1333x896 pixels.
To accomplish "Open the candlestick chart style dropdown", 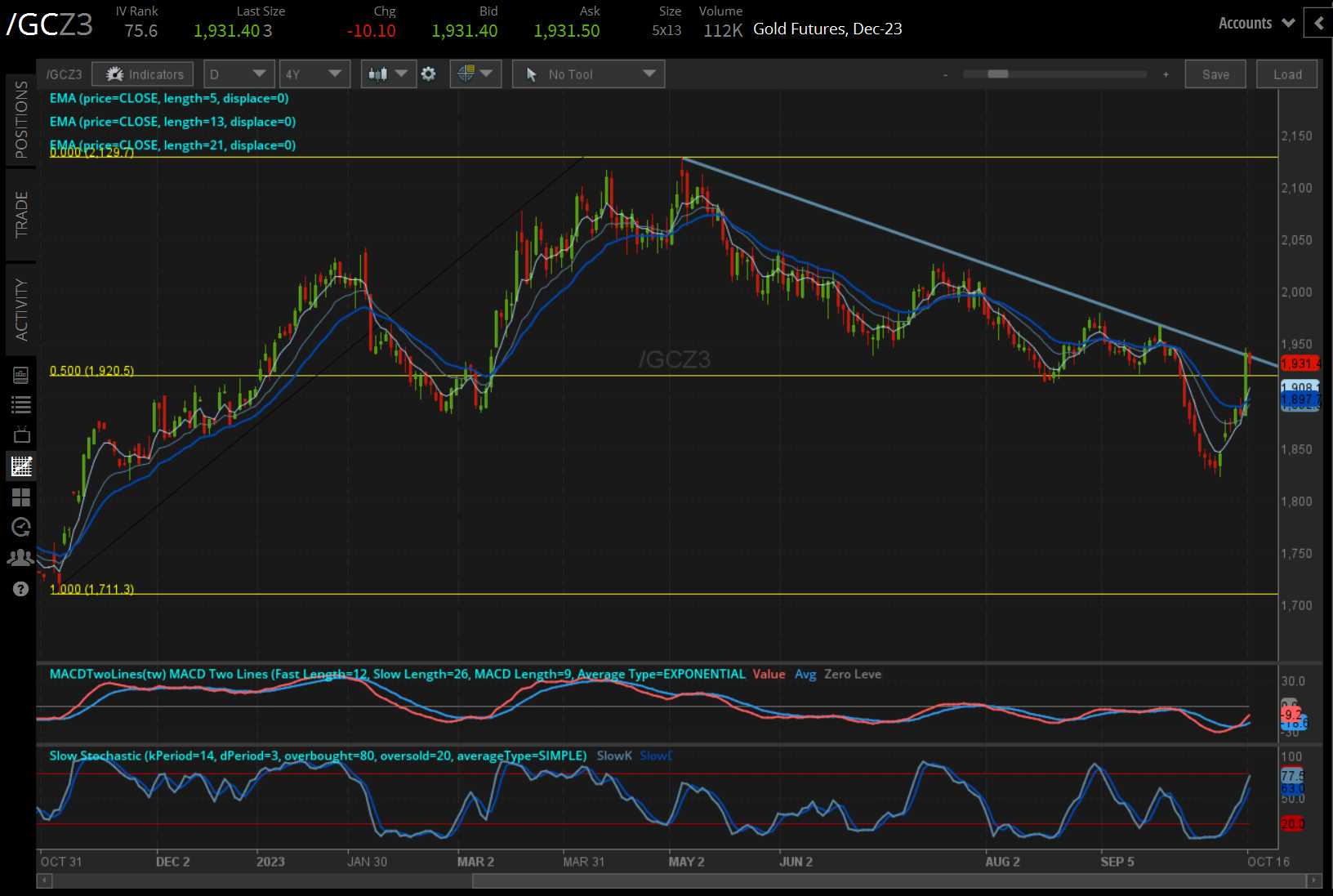I will pos(388,74).
